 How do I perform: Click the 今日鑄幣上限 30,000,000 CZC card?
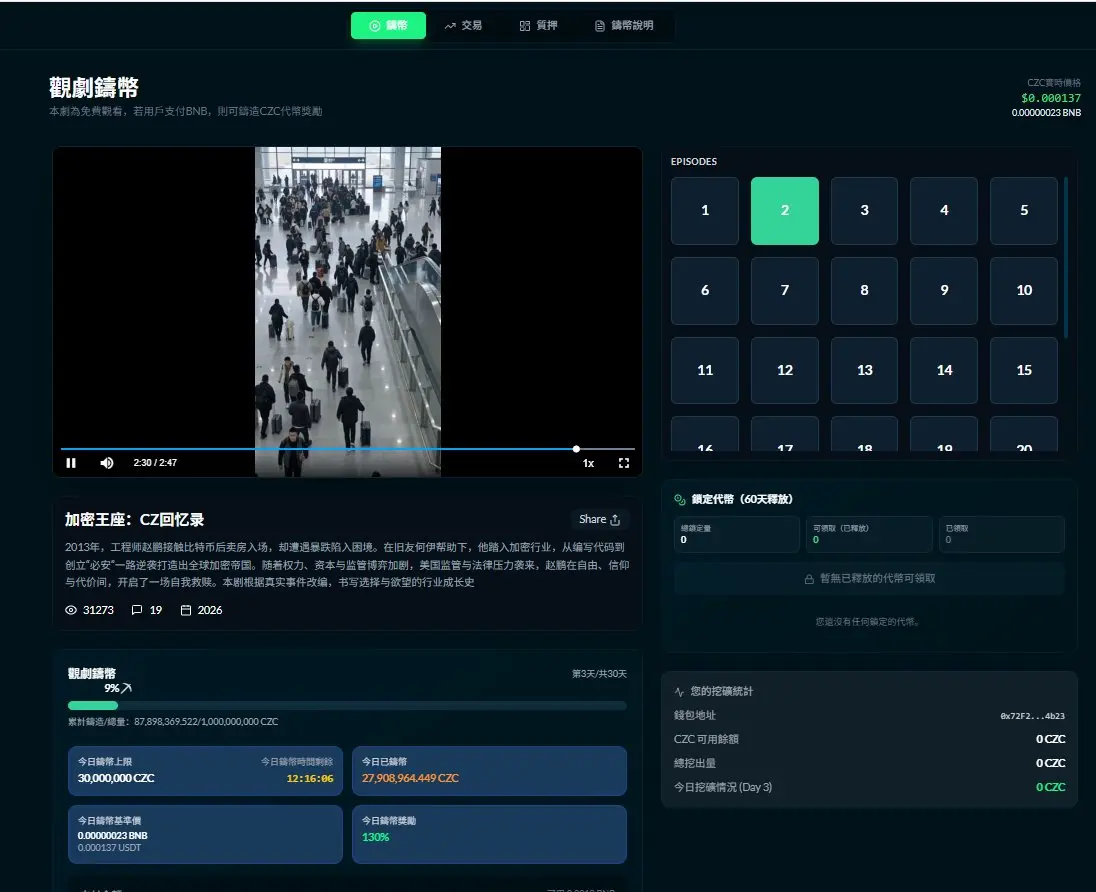(206, 771)
